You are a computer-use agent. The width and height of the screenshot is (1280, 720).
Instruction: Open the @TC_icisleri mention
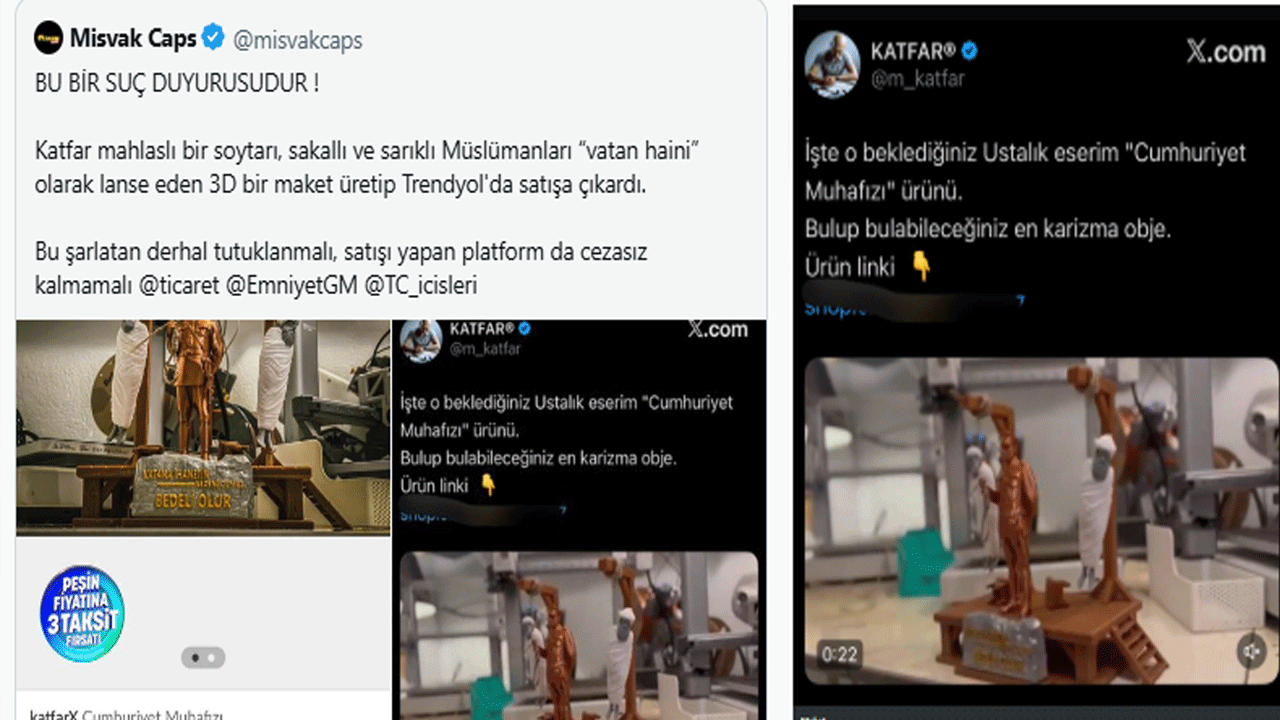tap(420, 285)
